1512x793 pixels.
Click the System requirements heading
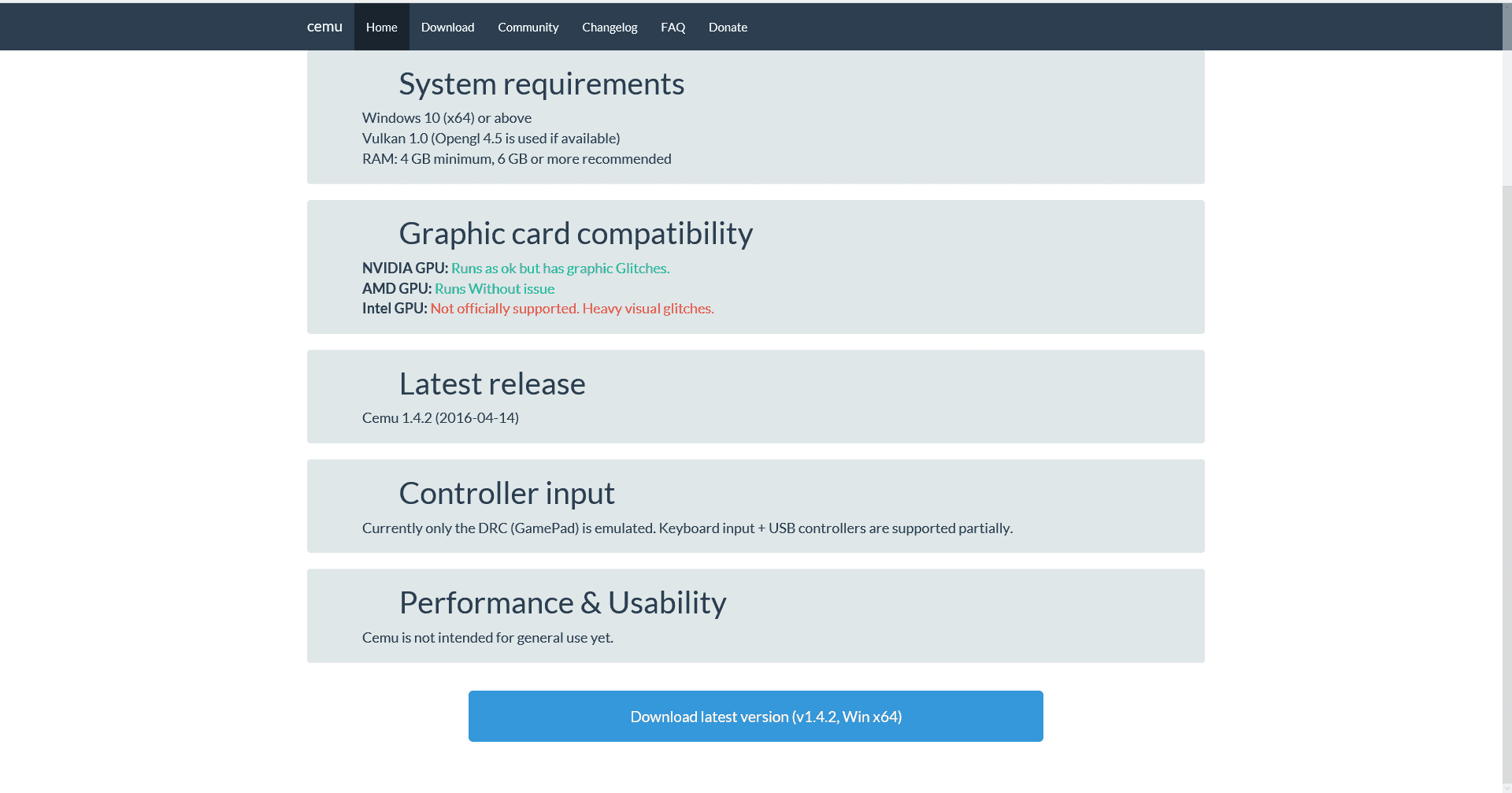point(542,84)
